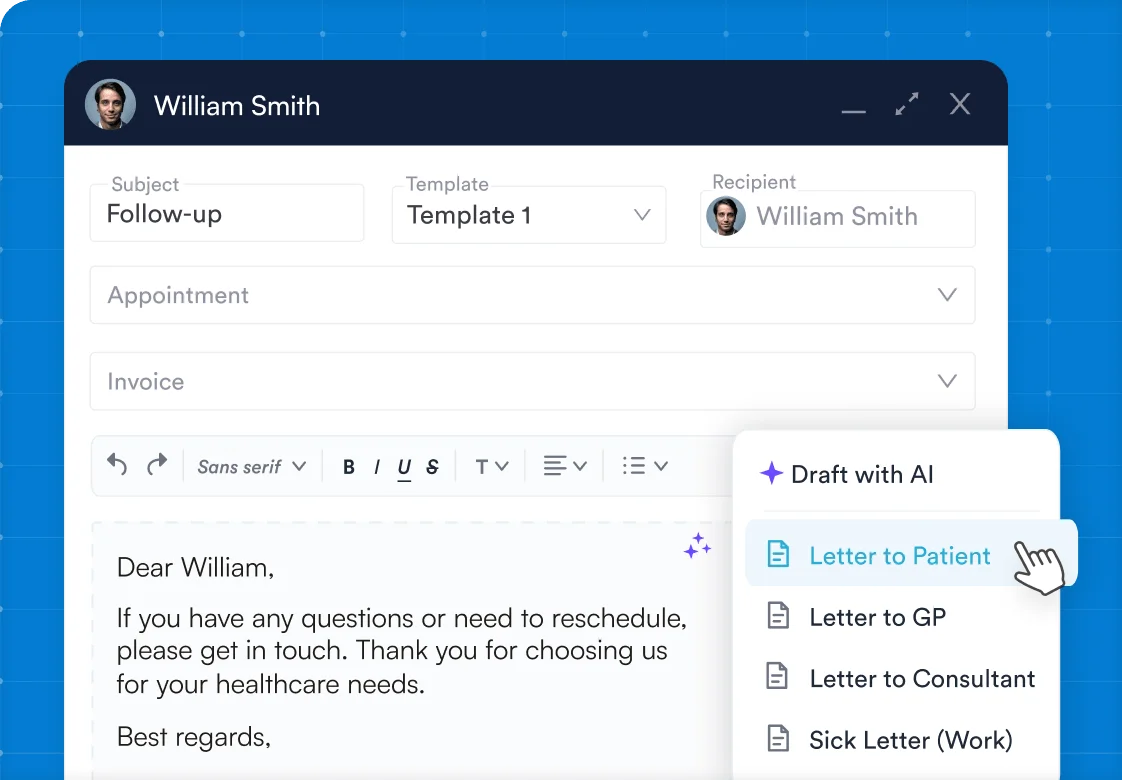
Task: Click document icon next to Letter to GP
Action: click(x=779, y=615)
